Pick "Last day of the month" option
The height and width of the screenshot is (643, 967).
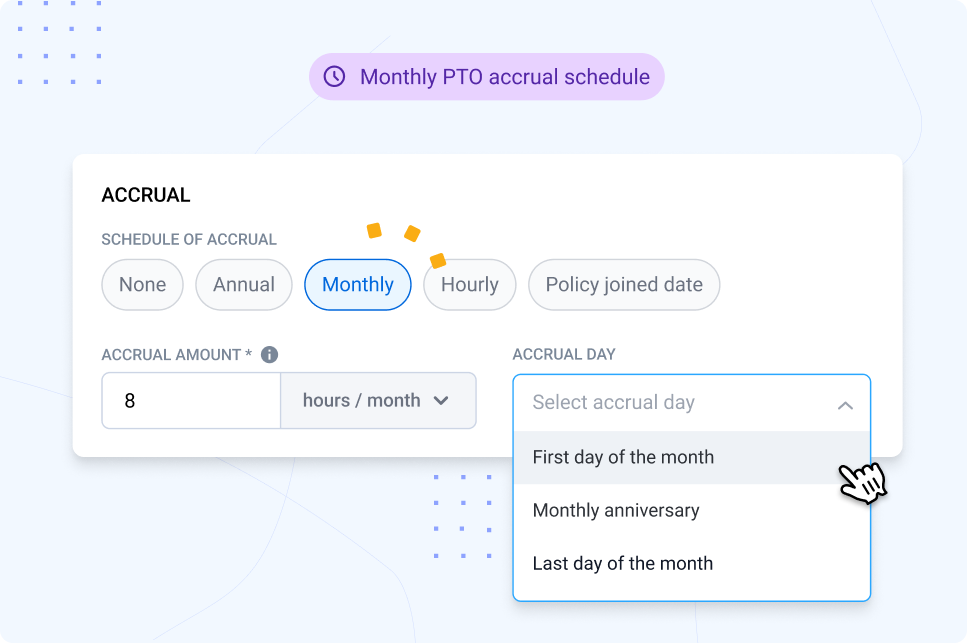[622, 563]
